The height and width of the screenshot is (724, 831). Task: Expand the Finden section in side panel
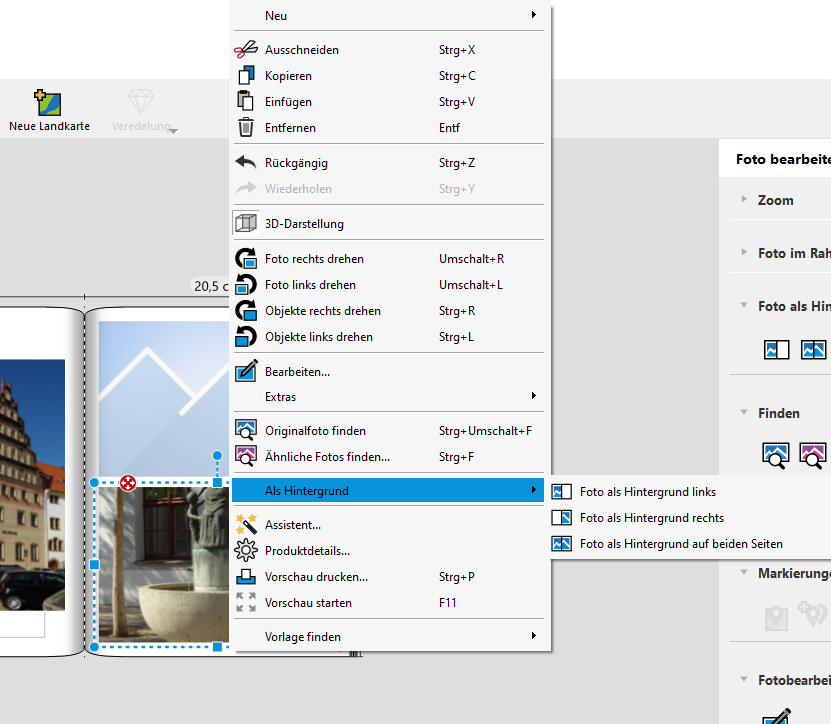point(777,413)
